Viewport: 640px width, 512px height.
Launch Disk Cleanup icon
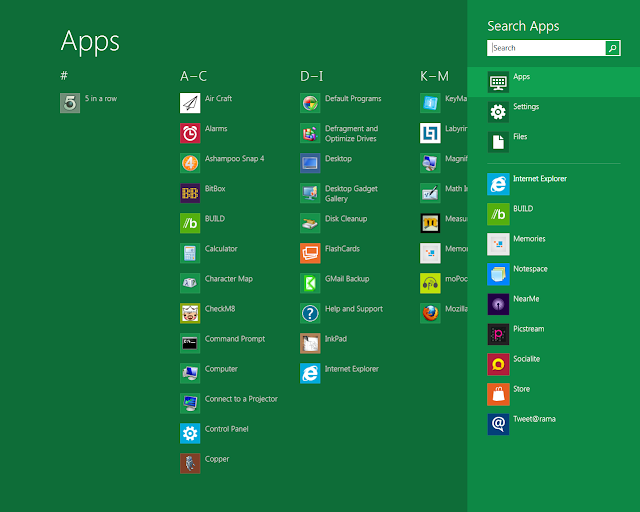pos(310,223)
